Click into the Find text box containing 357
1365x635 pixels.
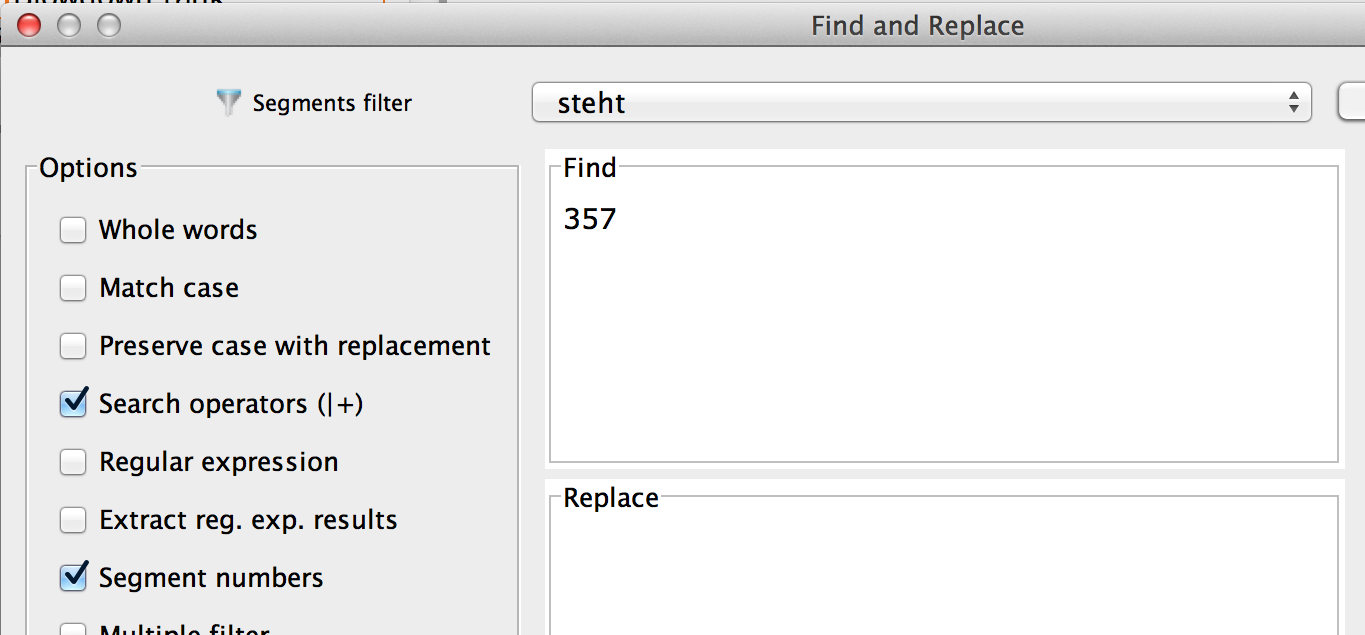click(x=942, y=320)
